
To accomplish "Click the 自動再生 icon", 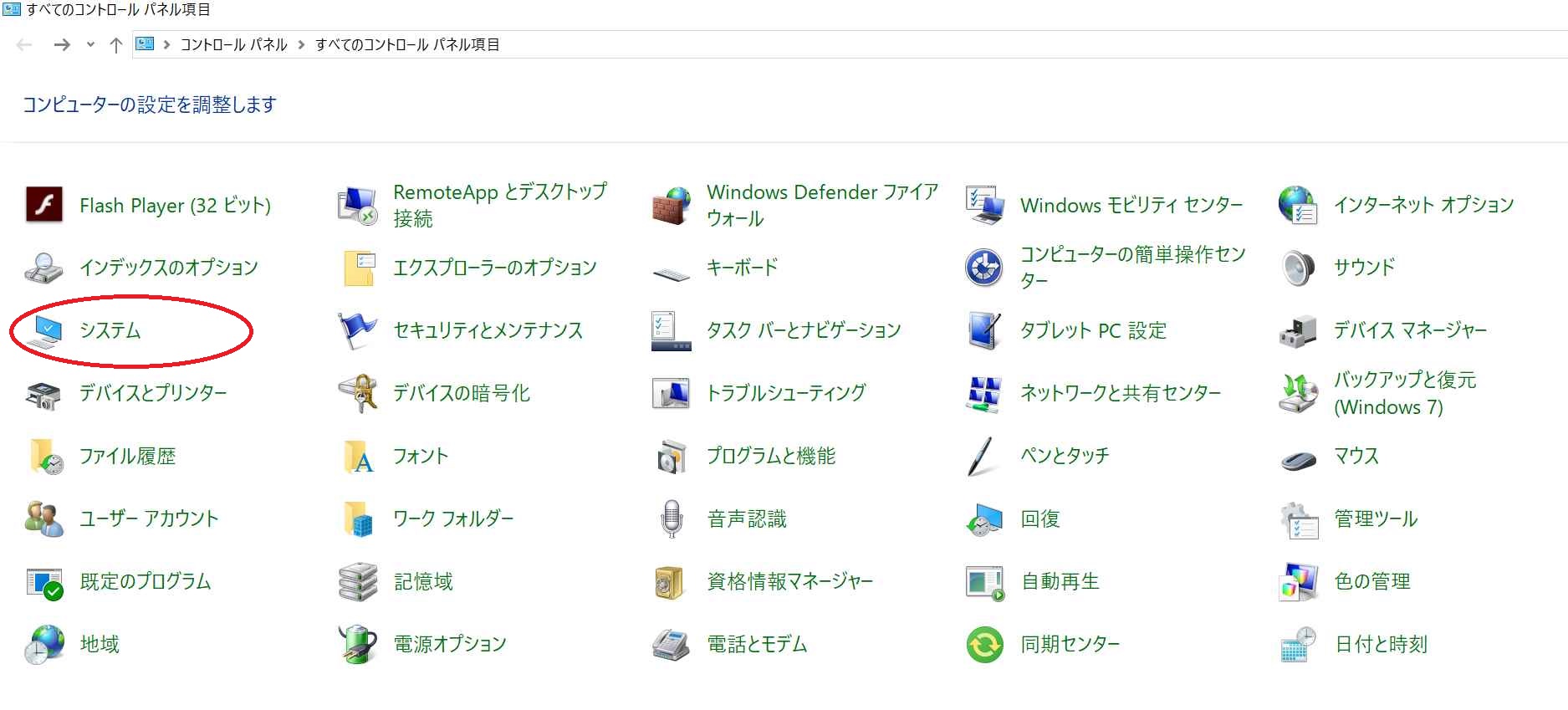I will [985, 583].
